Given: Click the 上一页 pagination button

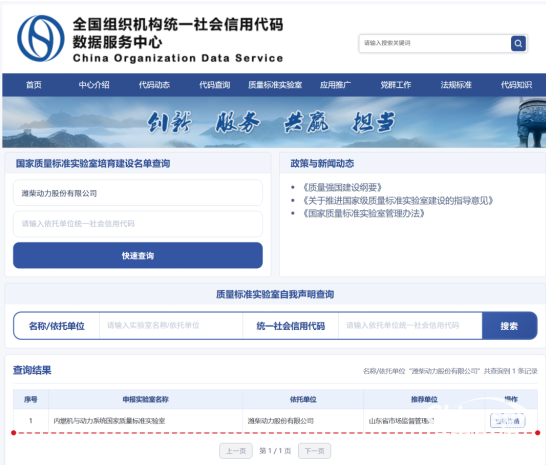Looking at the screenshot, I should 236,451.
